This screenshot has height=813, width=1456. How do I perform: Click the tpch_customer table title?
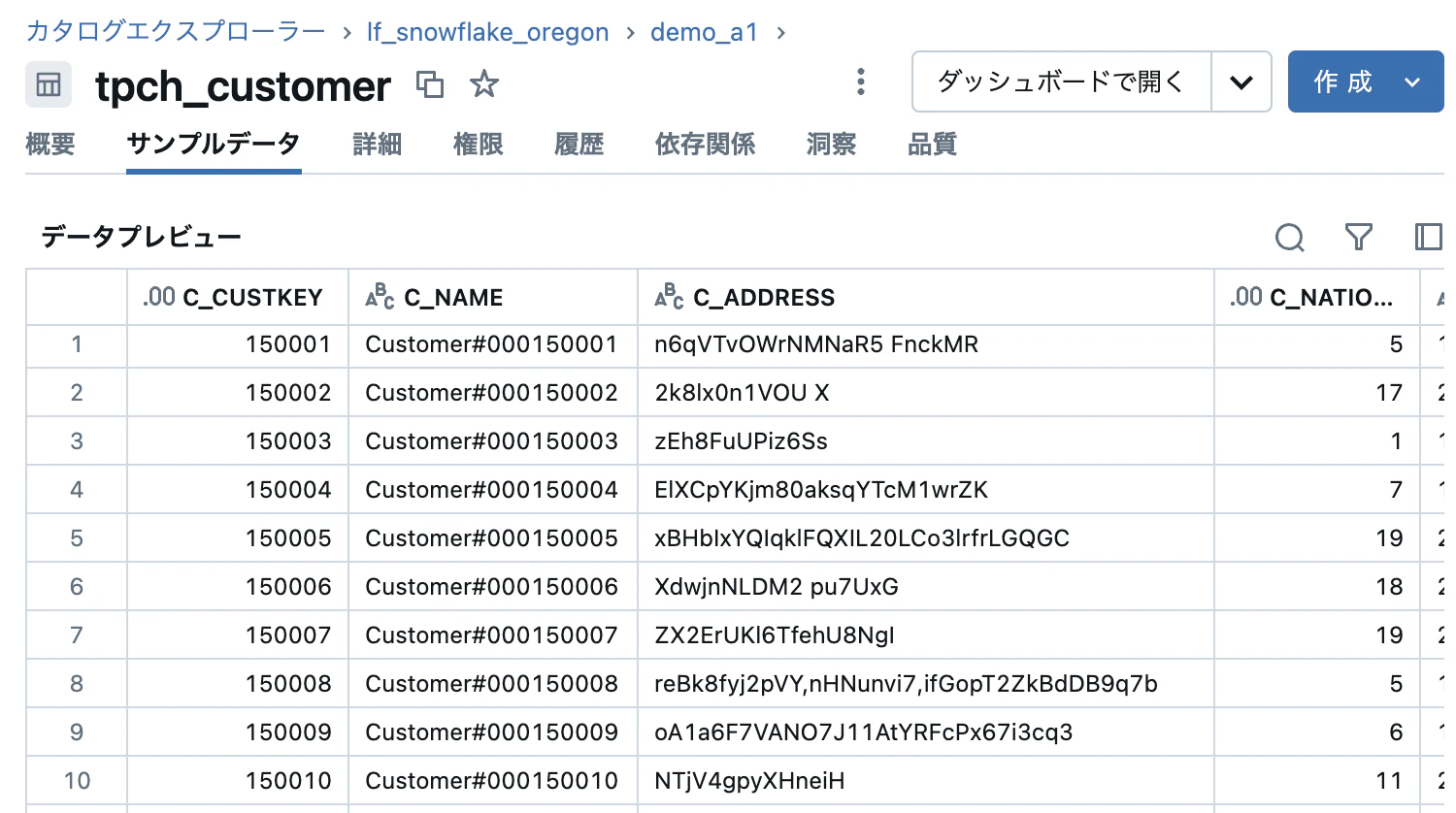click(244, 86)
